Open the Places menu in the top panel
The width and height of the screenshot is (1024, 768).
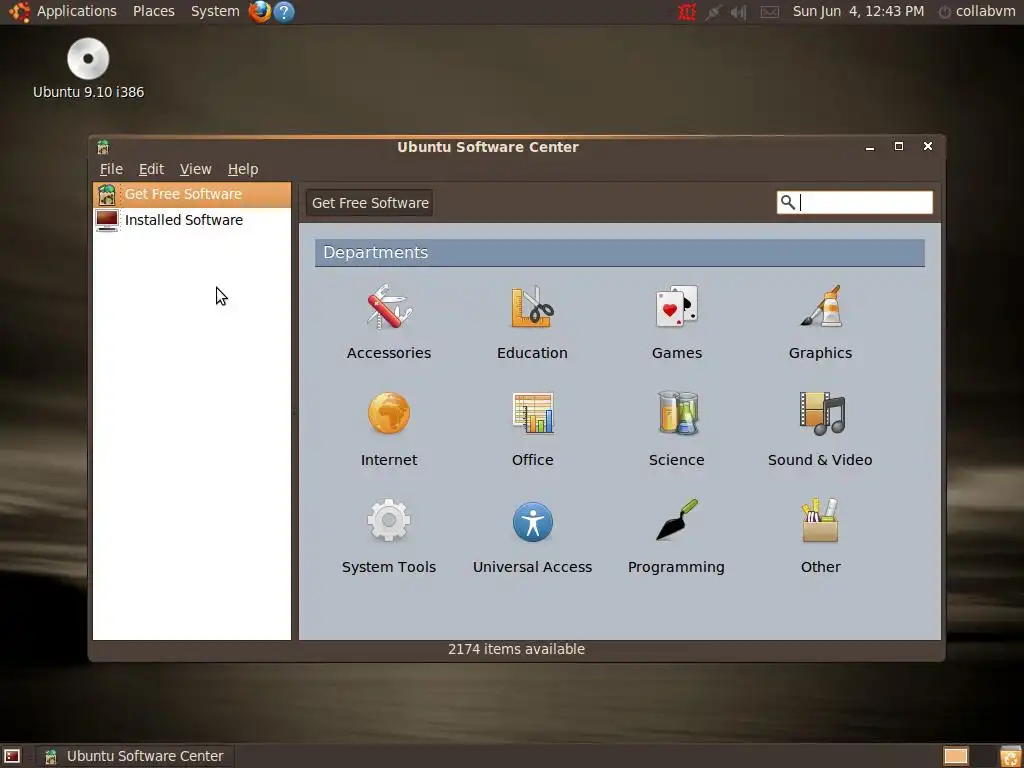pos(153,11)
